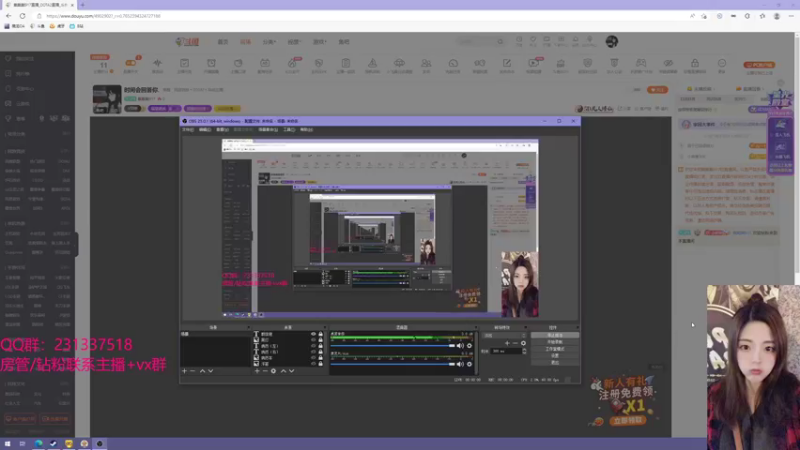
Task: Click the Douyu search magnifier icon
Action: [500, 42]
